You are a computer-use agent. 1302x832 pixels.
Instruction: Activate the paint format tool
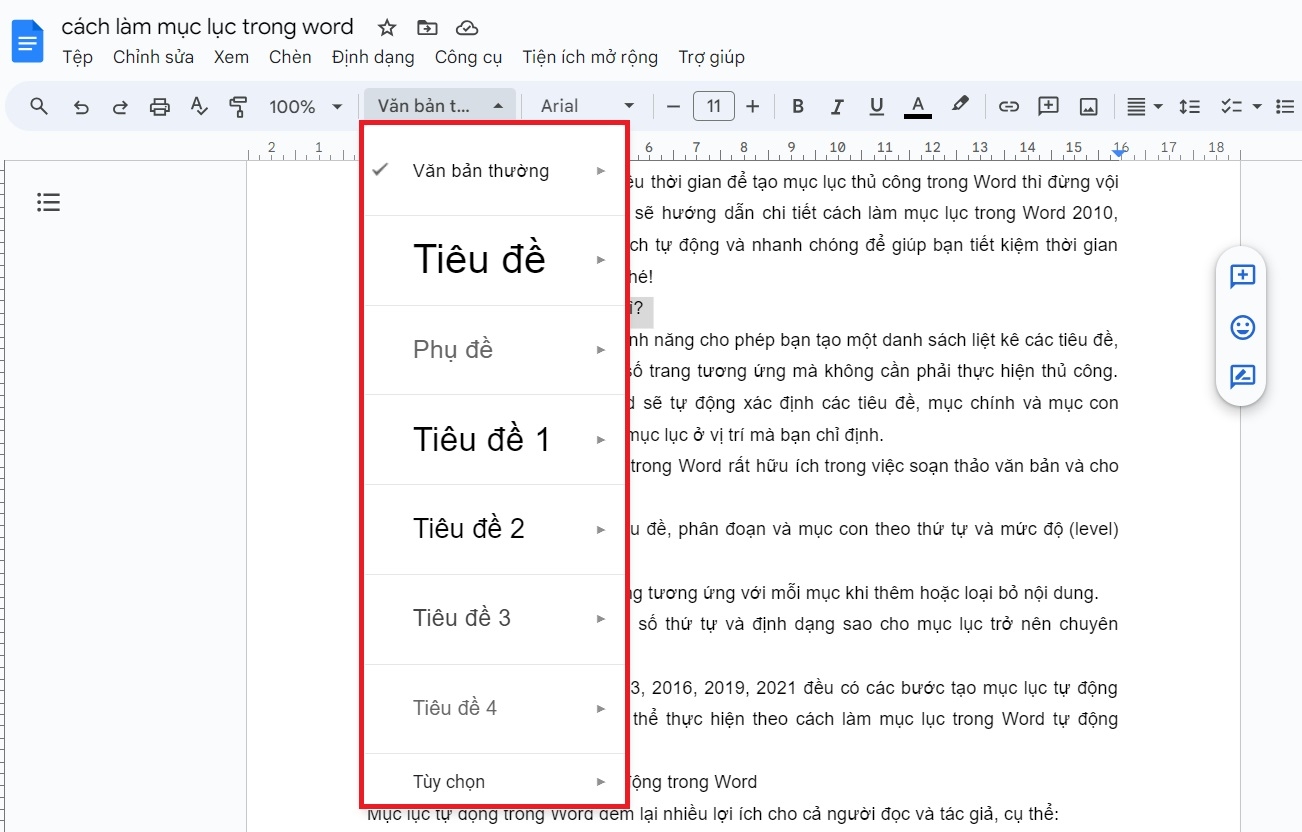click(x=238, y=106)
